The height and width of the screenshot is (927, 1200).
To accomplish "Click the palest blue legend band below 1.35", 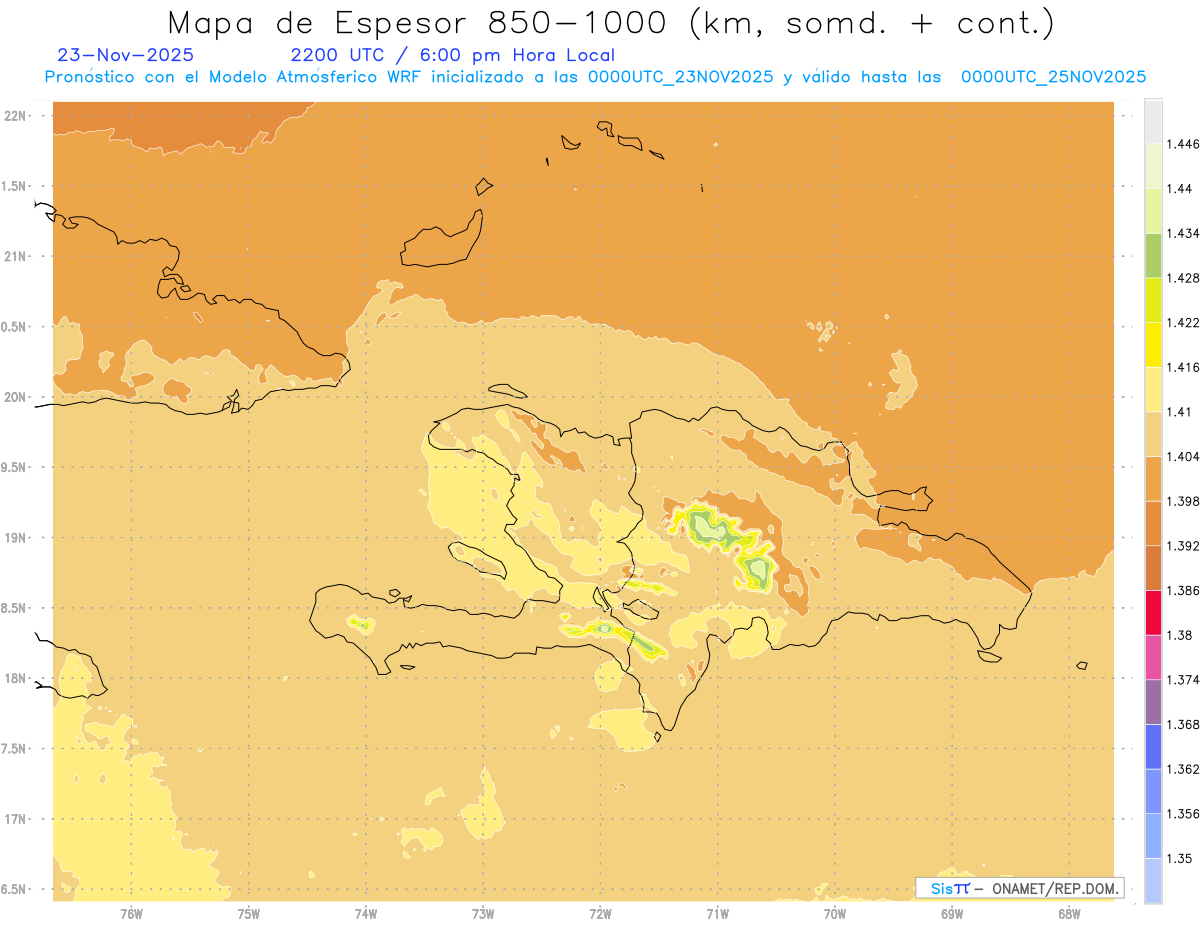I will tap(1153, 880).
